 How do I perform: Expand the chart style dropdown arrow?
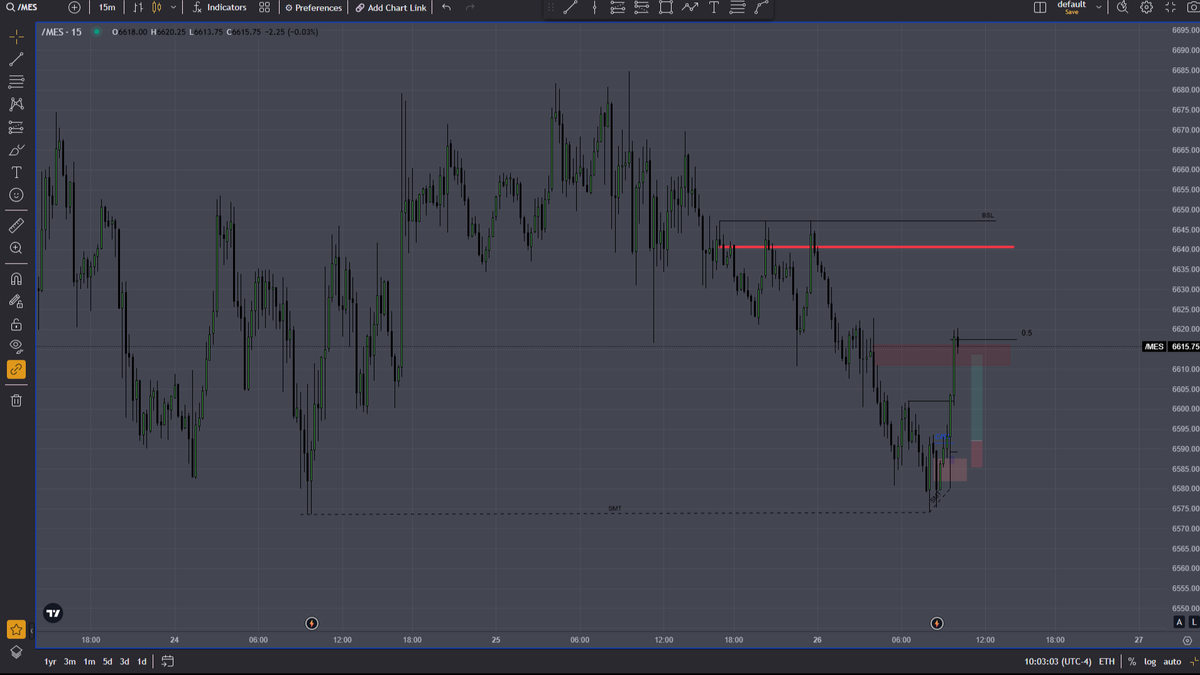pyautogui.click(x=173, y=7)
